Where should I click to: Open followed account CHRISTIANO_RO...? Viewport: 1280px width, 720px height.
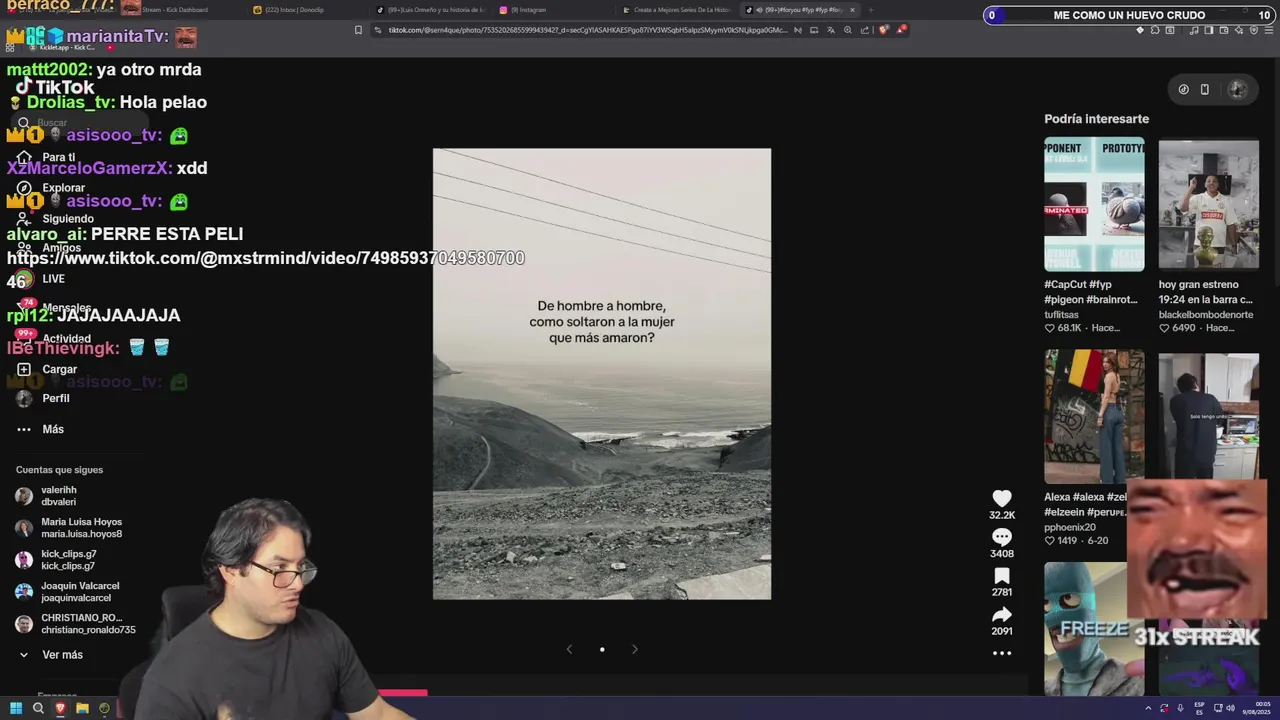(74, 624)
